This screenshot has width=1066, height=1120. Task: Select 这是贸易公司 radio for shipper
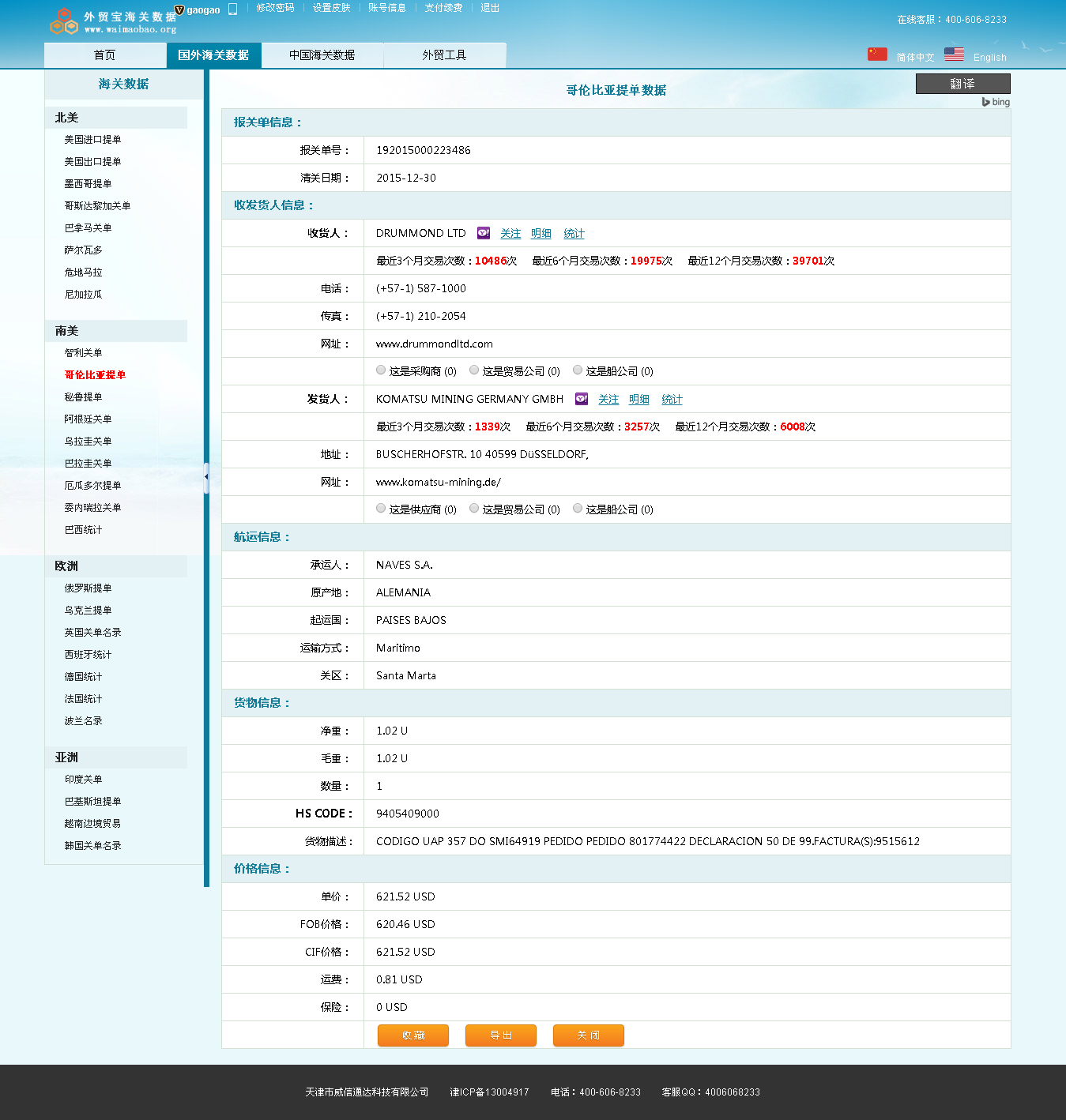pos(474,508)
